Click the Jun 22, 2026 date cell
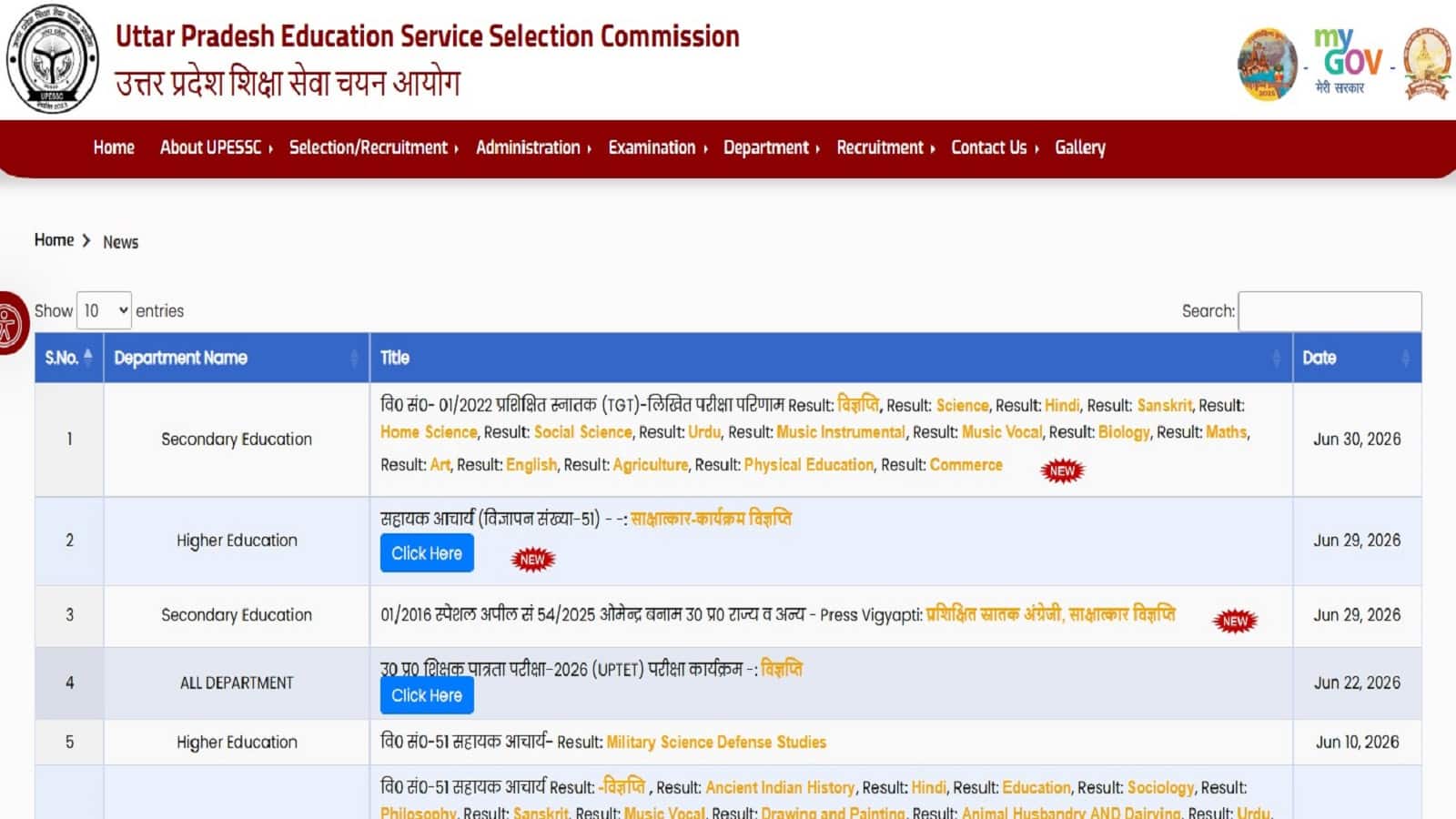This screenshot has height=819, width=1456. click(1357, 683)
